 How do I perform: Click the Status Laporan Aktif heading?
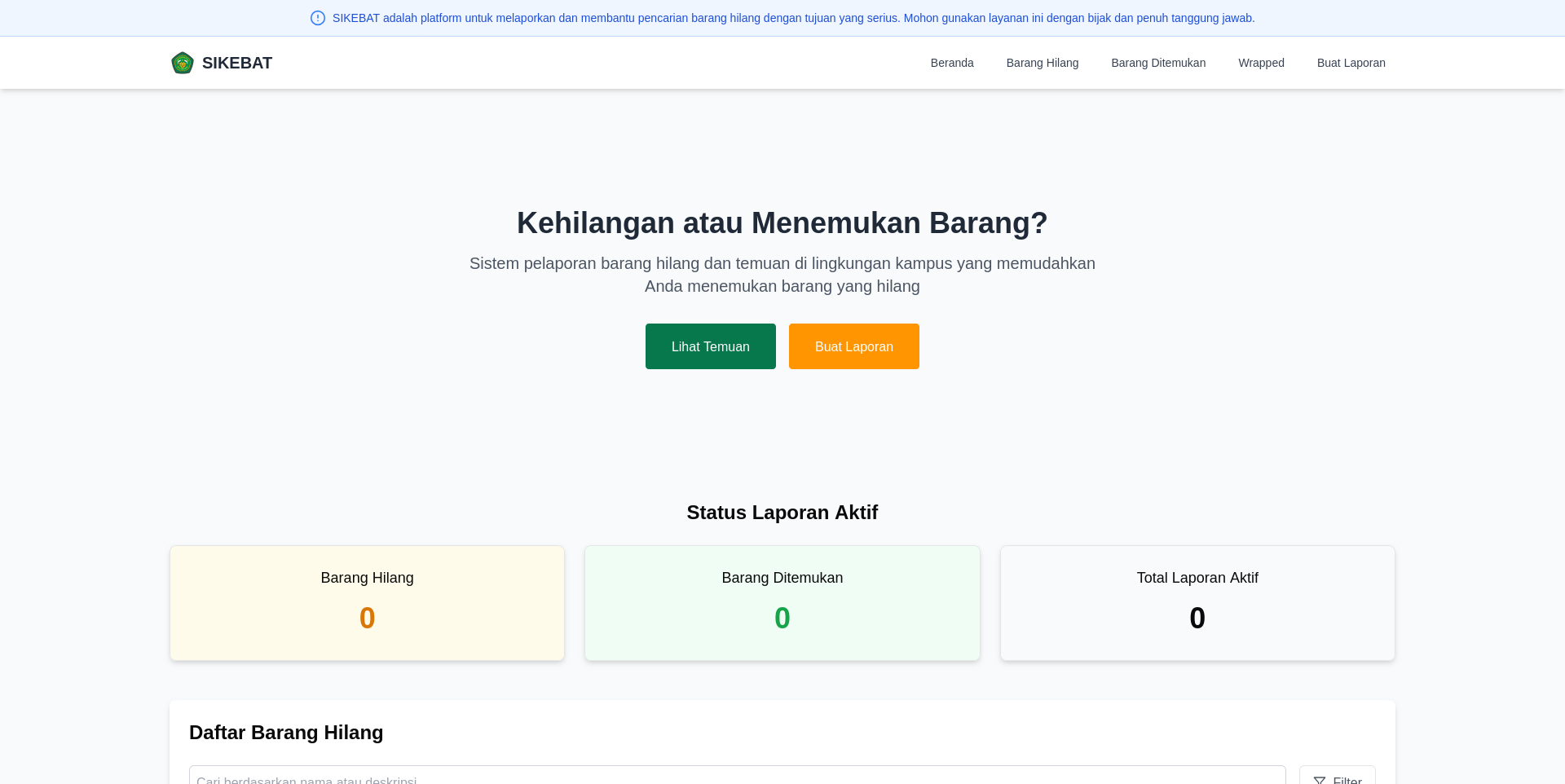(782, 513)
